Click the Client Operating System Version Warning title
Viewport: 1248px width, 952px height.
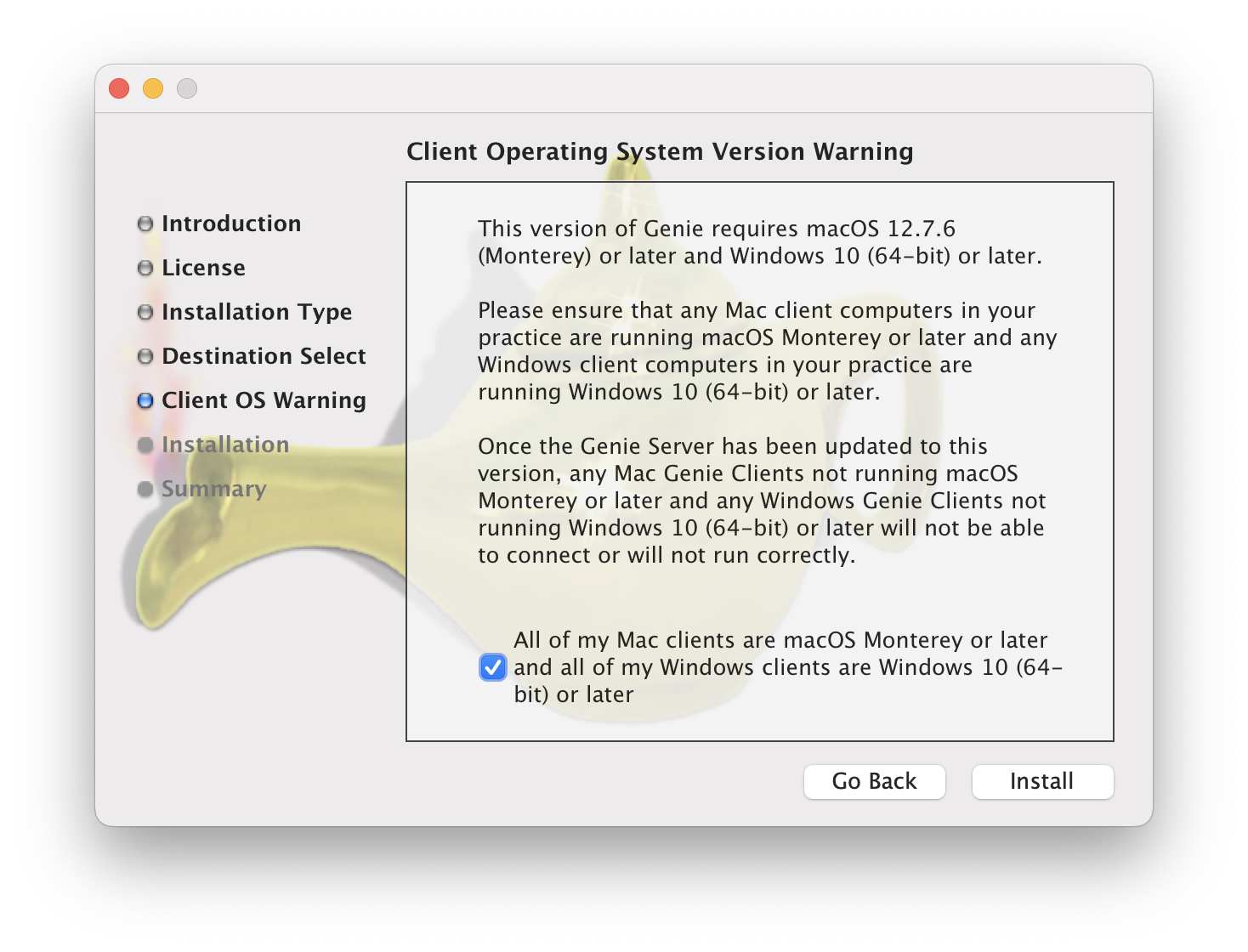pos(660,151)
